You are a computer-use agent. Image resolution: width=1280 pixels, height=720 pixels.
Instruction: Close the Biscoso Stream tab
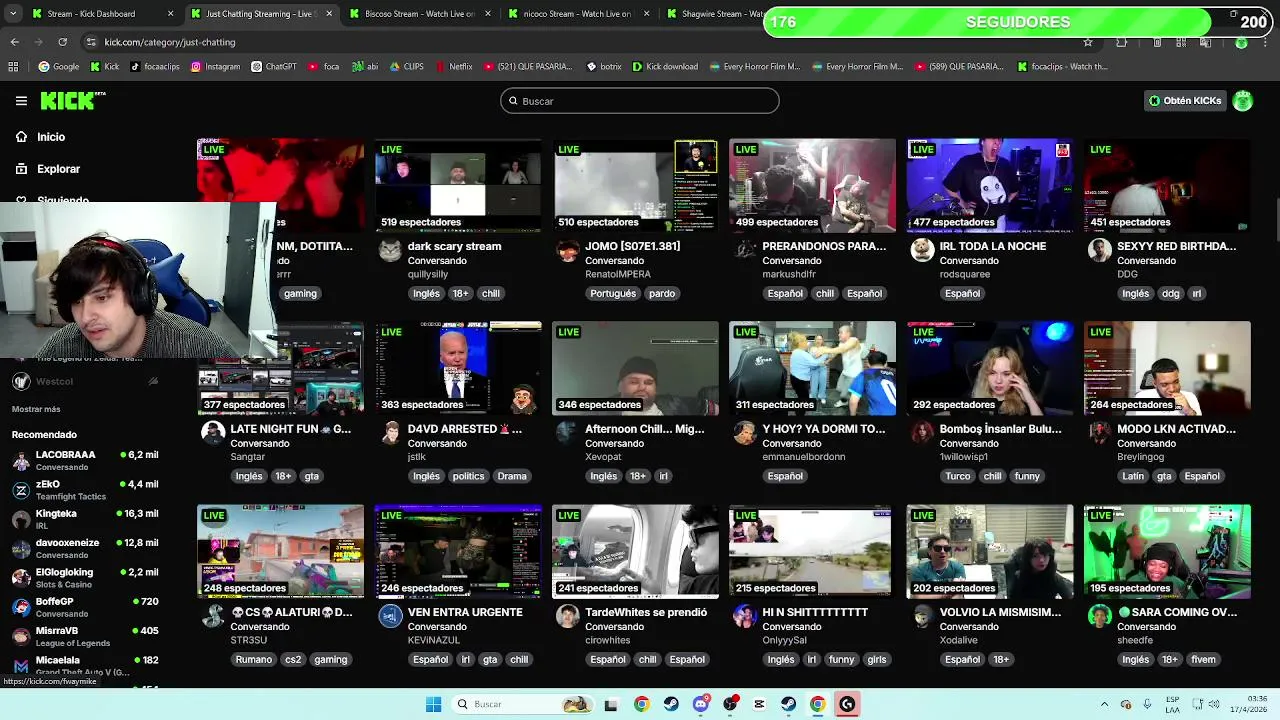pos(488,14)
